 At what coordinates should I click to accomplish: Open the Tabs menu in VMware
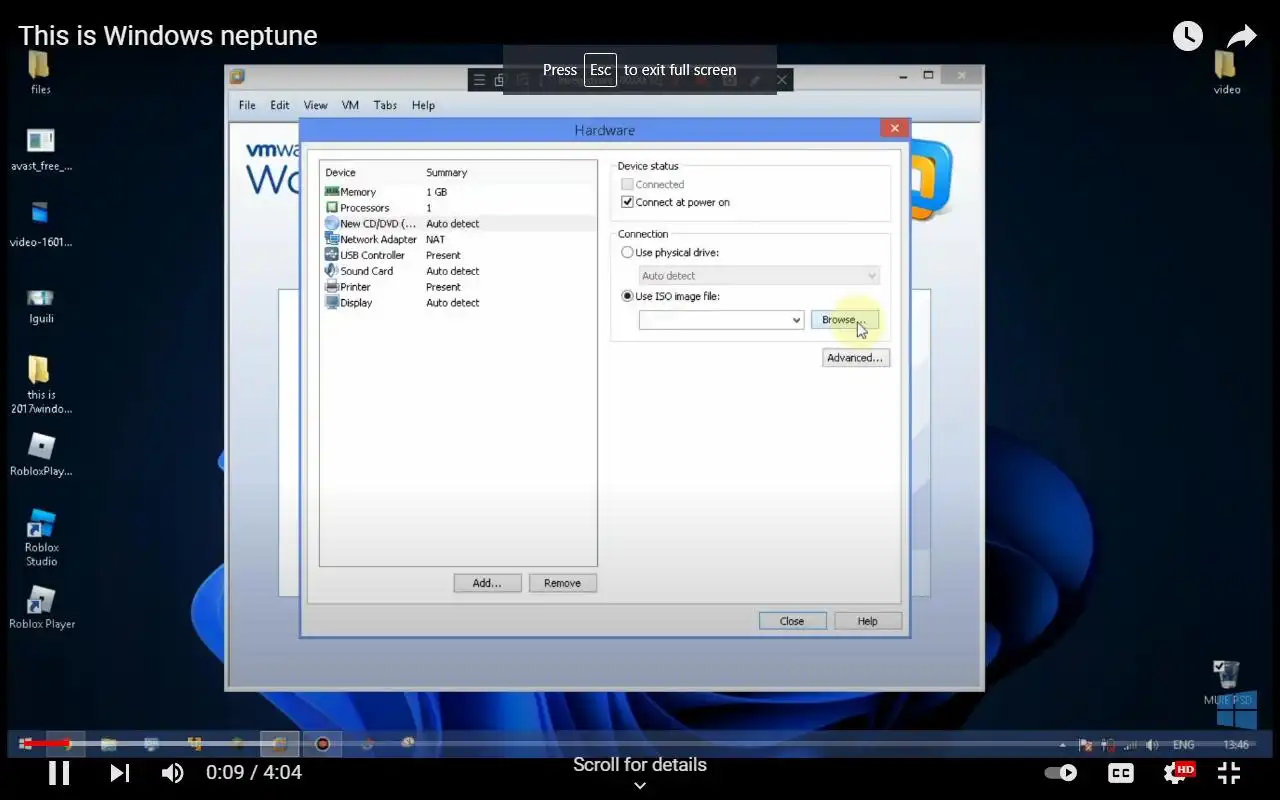tap(385, 105)
